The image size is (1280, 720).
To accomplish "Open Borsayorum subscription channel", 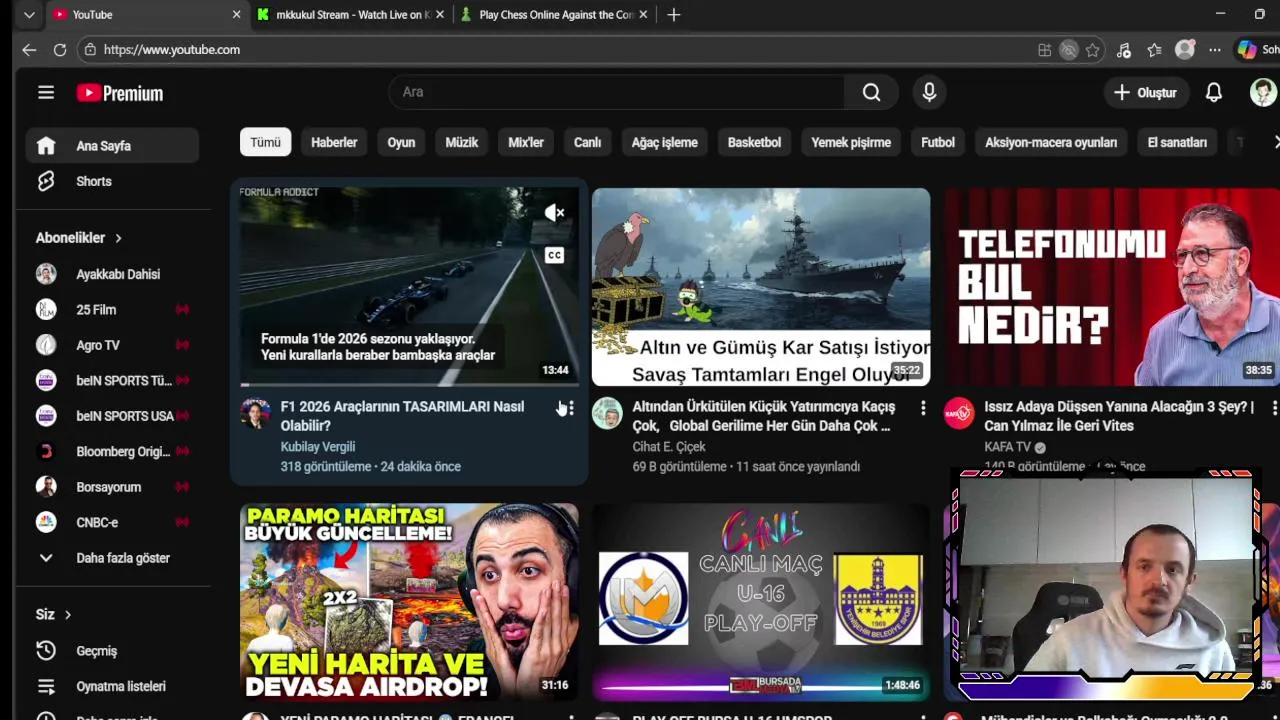I will click(112, 487).
